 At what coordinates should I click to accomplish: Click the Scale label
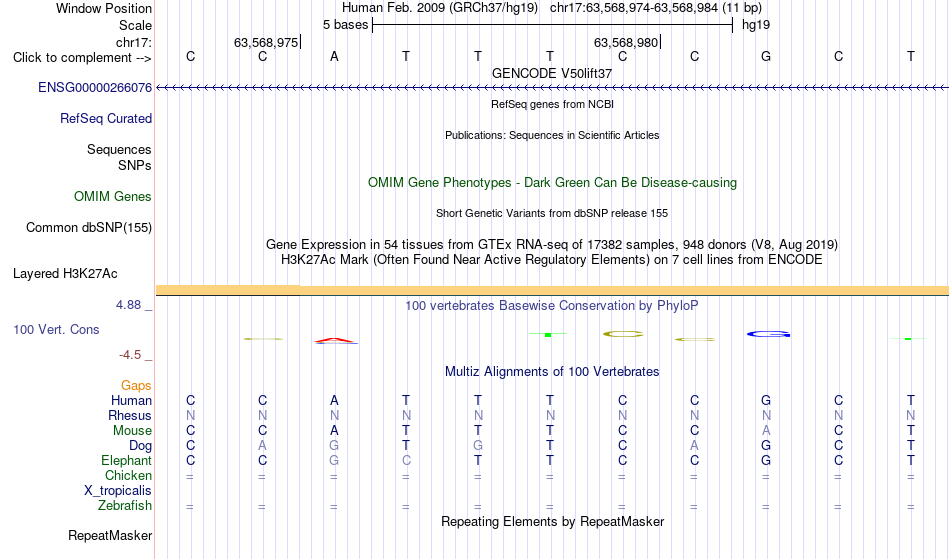pos(136,26)
